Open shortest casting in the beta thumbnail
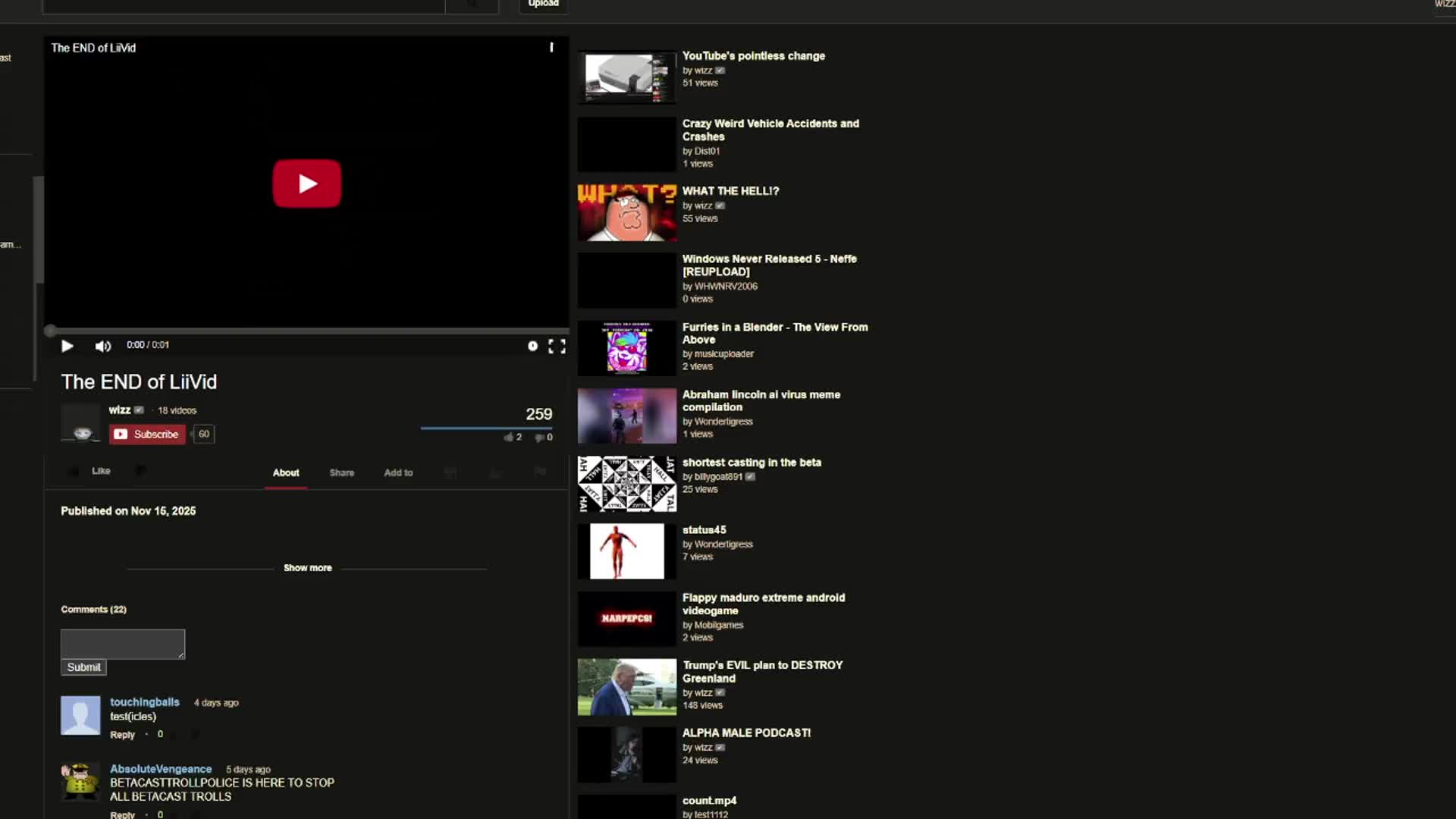1456x819 pixels. coord(626,484)
